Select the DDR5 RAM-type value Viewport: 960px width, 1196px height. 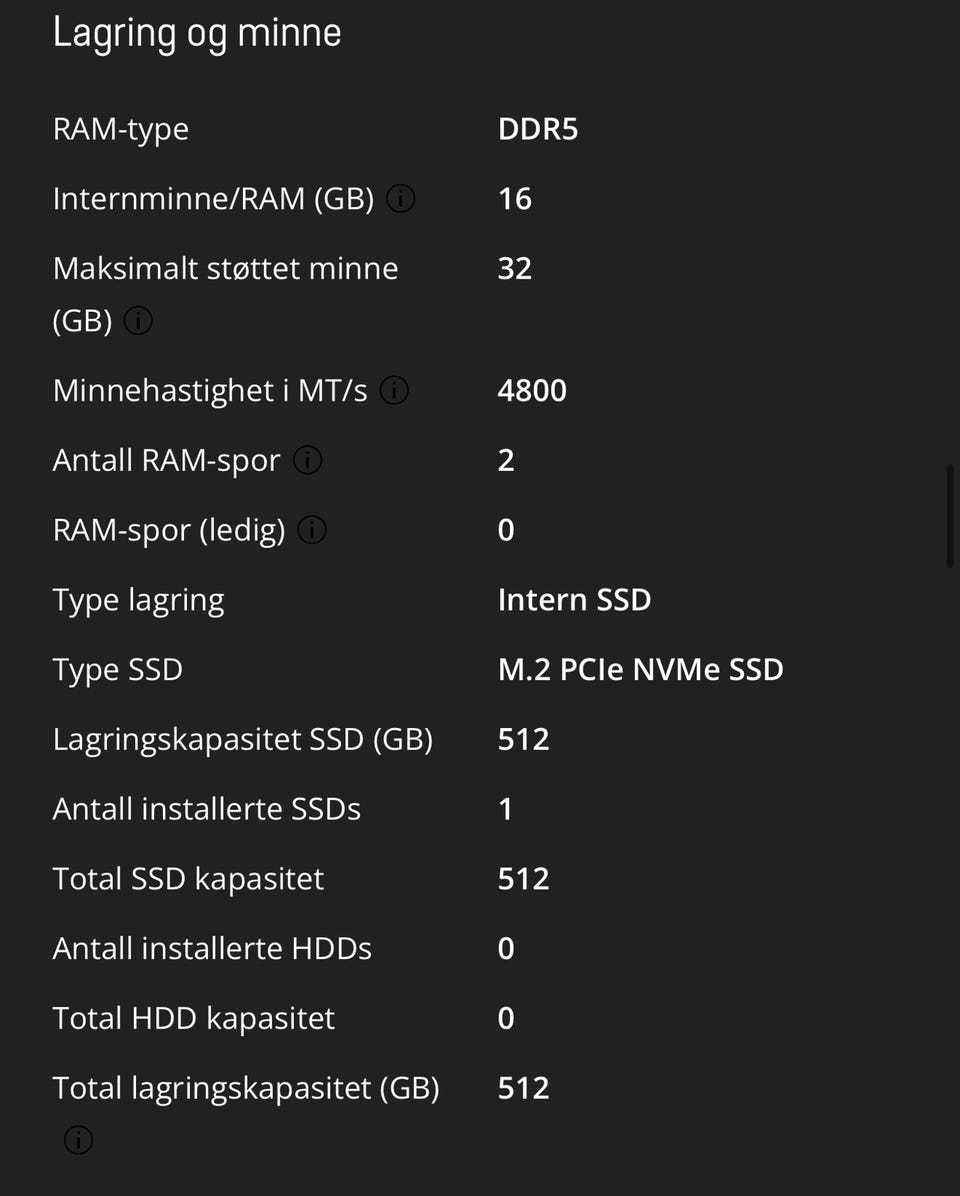pyautogui.click(x=538, y=130)
